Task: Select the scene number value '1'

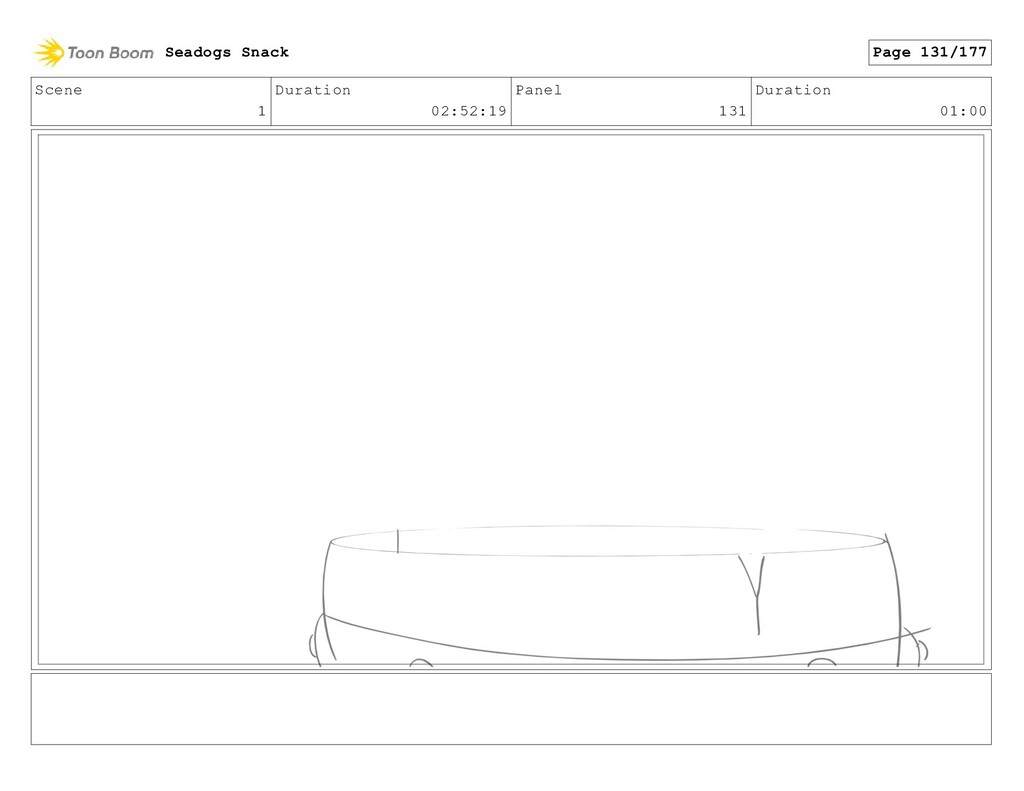Action: pos(262,111)
